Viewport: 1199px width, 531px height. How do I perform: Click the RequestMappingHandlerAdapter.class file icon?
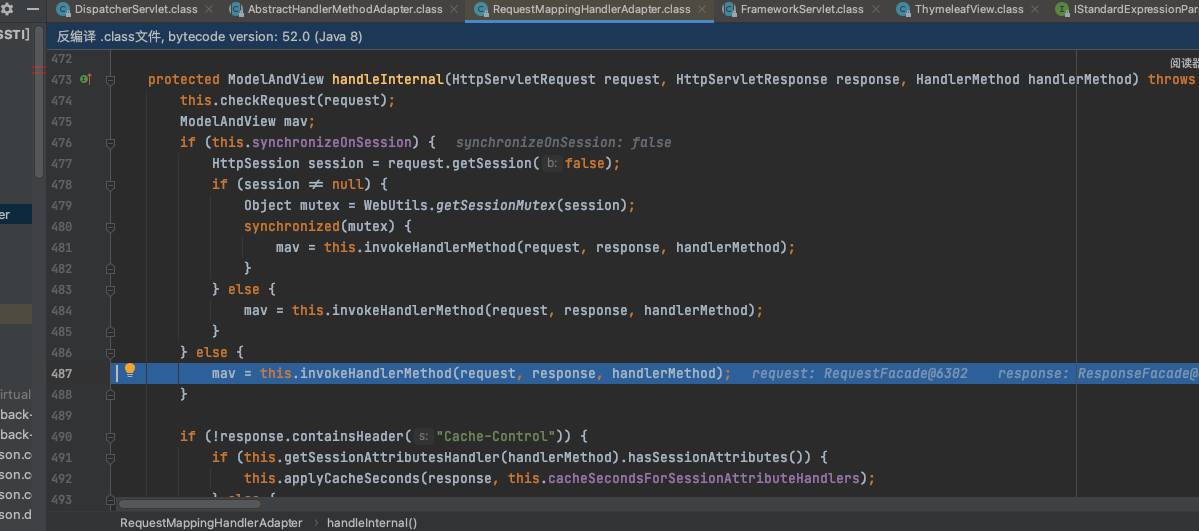pyautogui.click(x=481, y=10)
